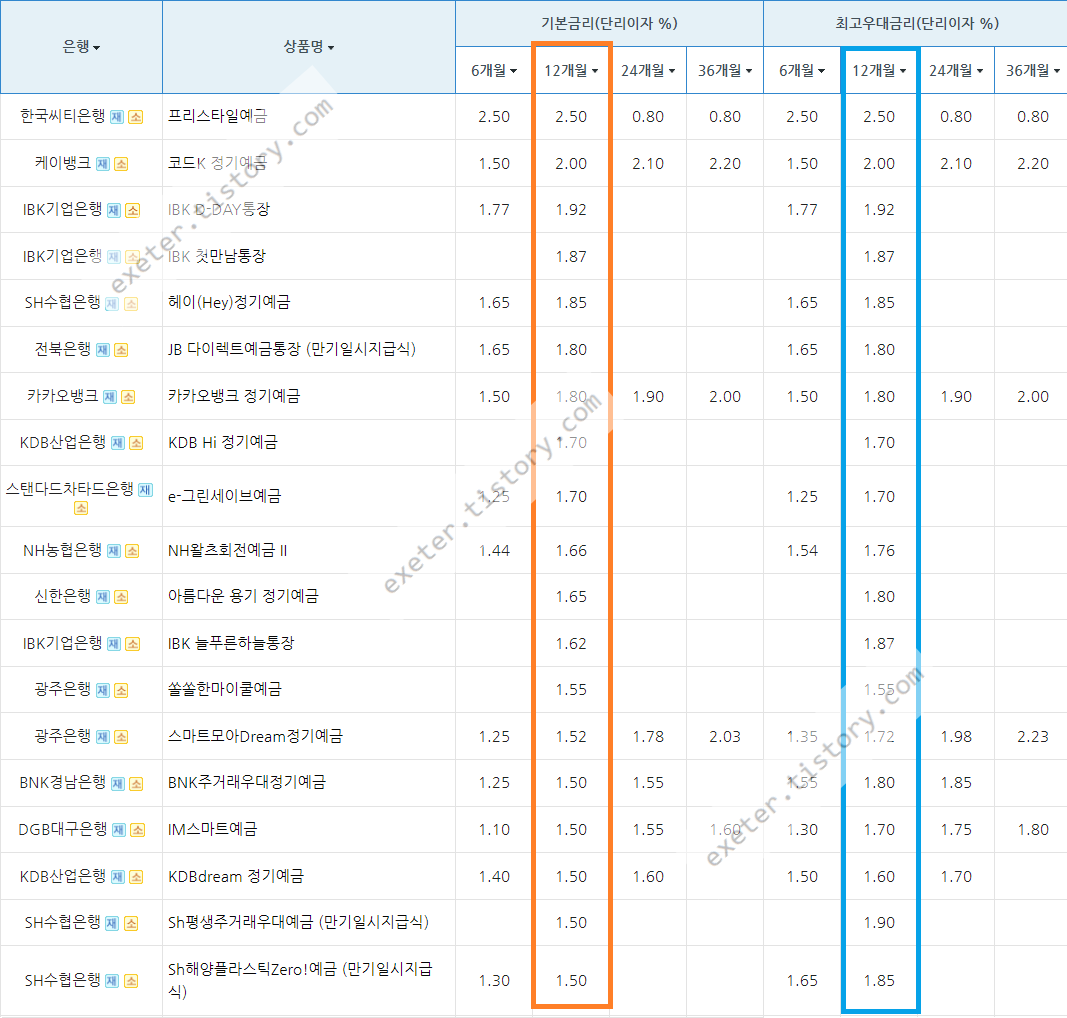Open the BNK주거래우대정기예금 product

click(247, 782)
